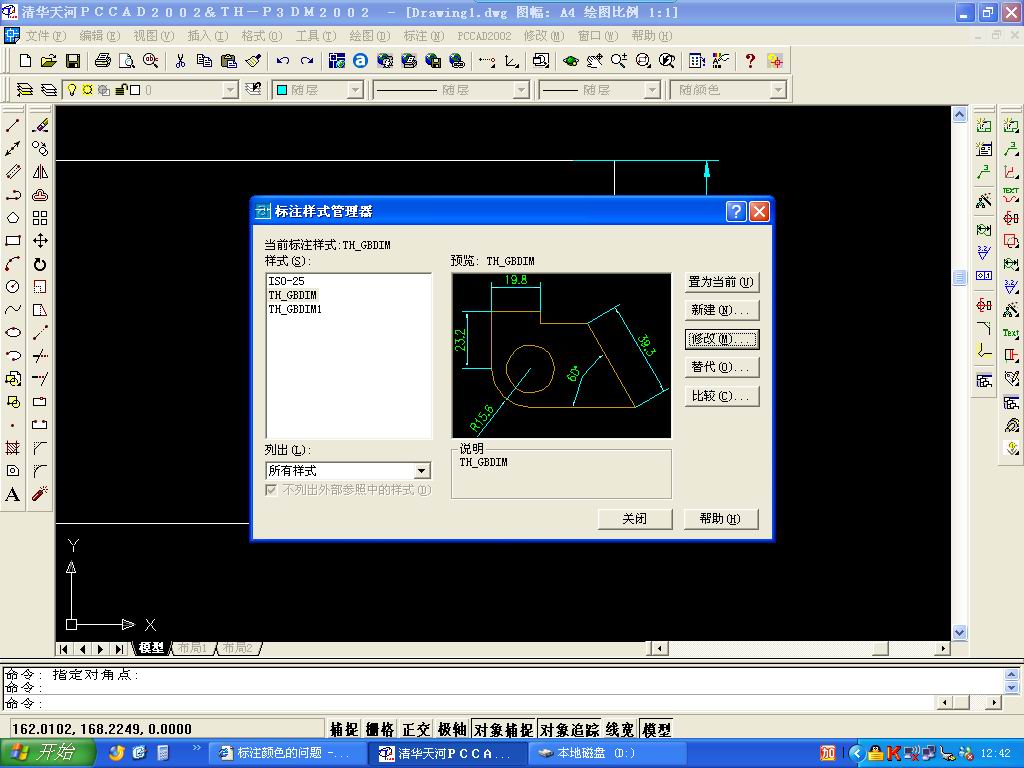Click the 帮助 button in the dialog
This screenshot has height=768, width=1024.
pos(720,519)
